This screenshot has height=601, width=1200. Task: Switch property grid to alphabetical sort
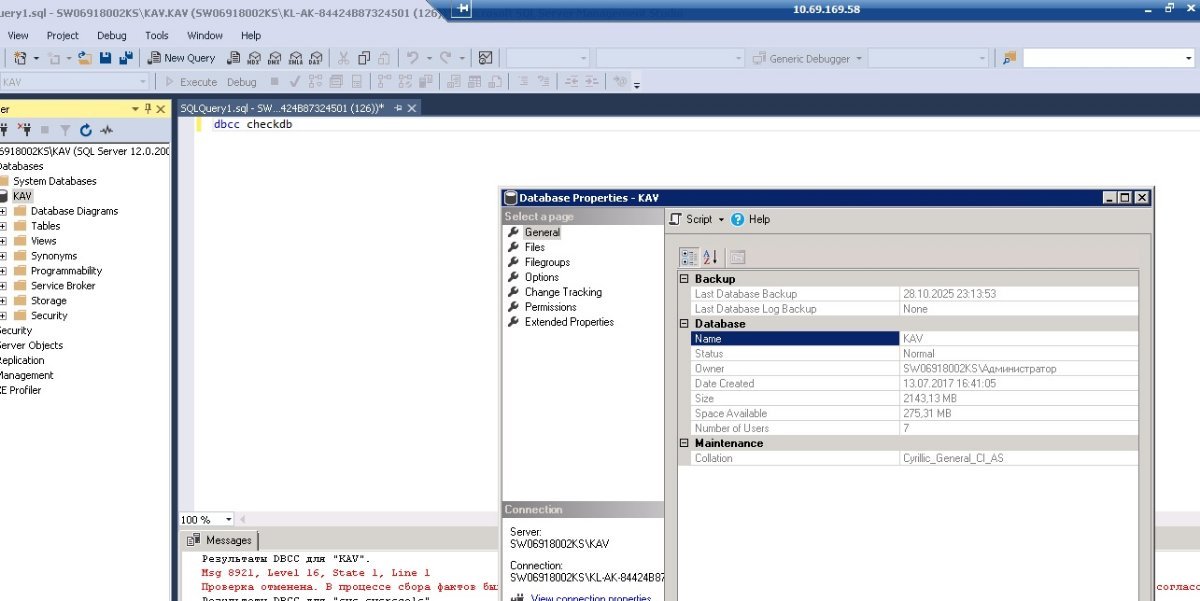710,257
